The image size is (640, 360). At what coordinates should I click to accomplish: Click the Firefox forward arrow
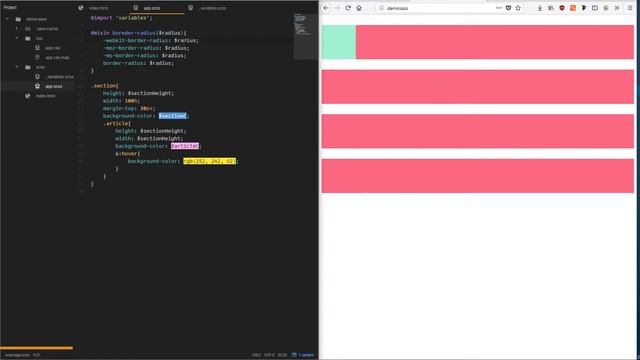pos(337,8)
